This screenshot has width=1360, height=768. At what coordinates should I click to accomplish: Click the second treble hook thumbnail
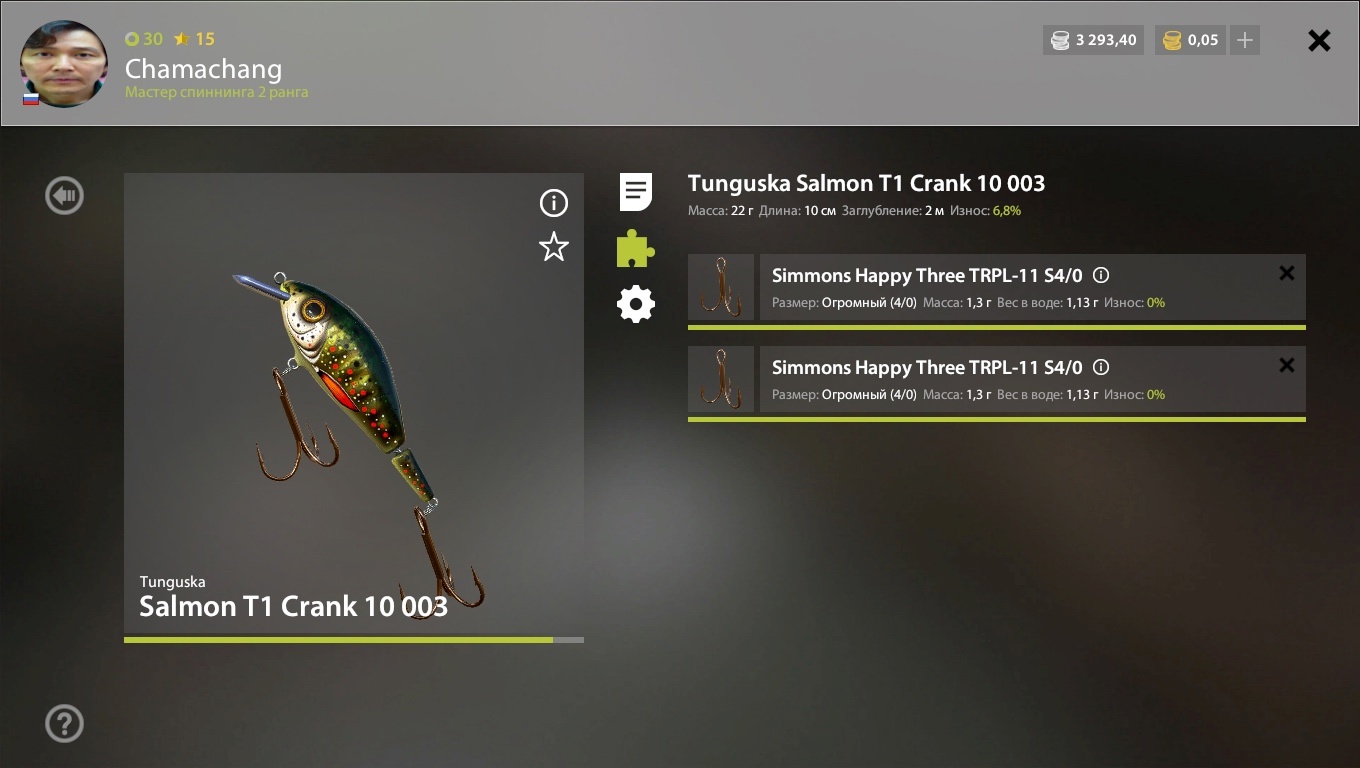721,379
